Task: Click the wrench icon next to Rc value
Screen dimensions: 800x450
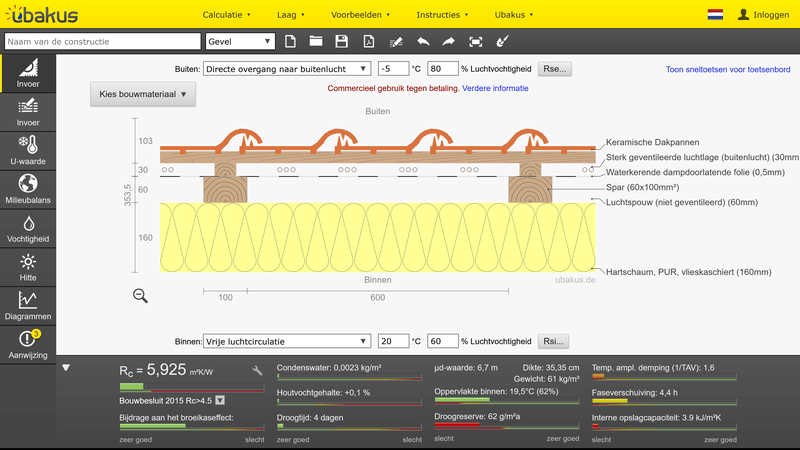Action: click(x=257, y=371)
